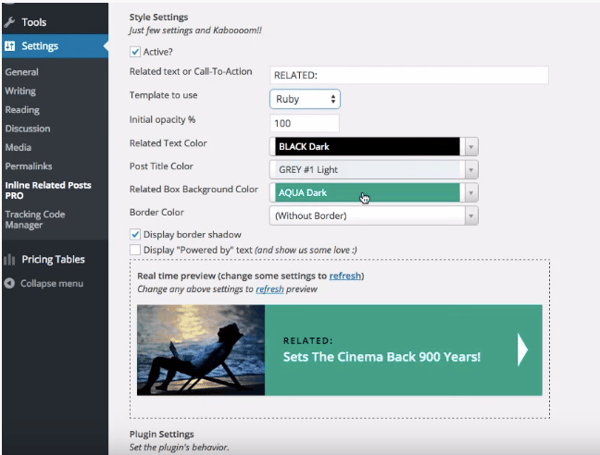600x455 pixels.
Task: Click refresh link in italic preview hint
Action: point(269,289)
